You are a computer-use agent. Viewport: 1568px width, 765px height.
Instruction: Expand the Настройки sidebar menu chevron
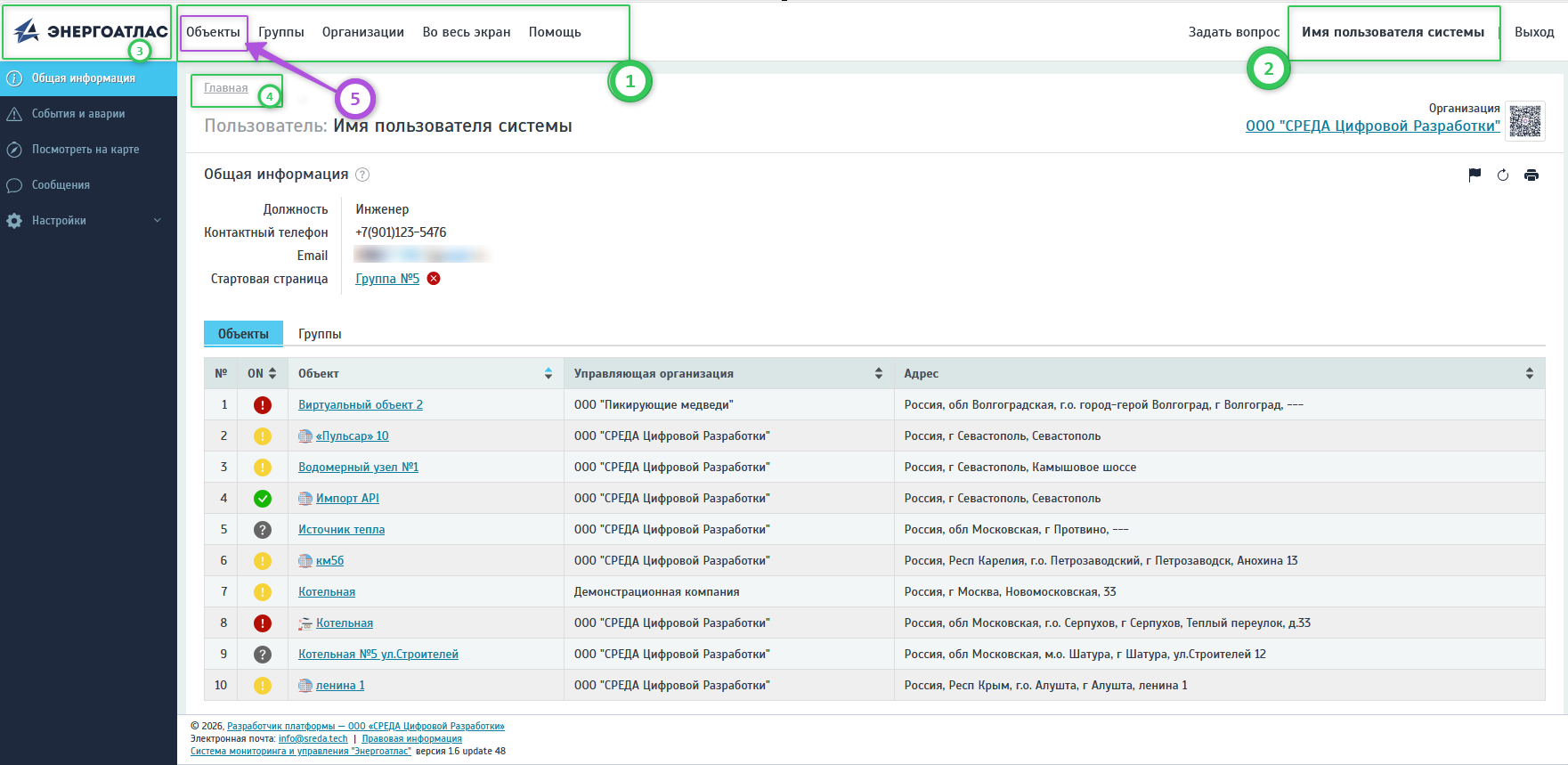tap(158, 221)
